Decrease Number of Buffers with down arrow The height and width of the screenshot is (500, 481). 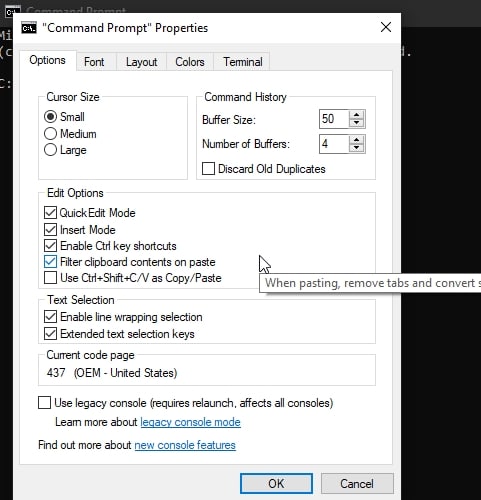357,148
